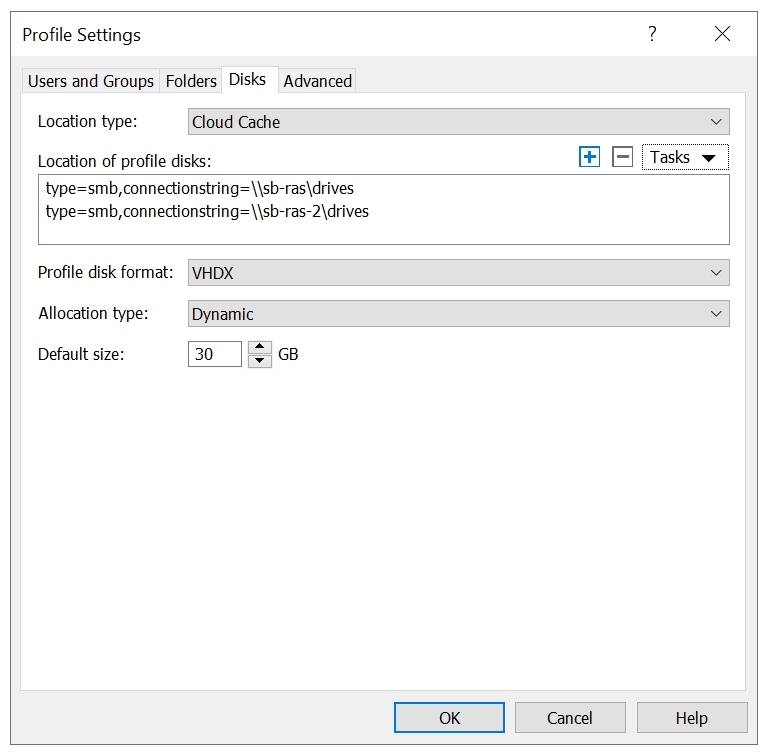Open the Folders tab
765x754 pixels.
click(x=191, y=81)
